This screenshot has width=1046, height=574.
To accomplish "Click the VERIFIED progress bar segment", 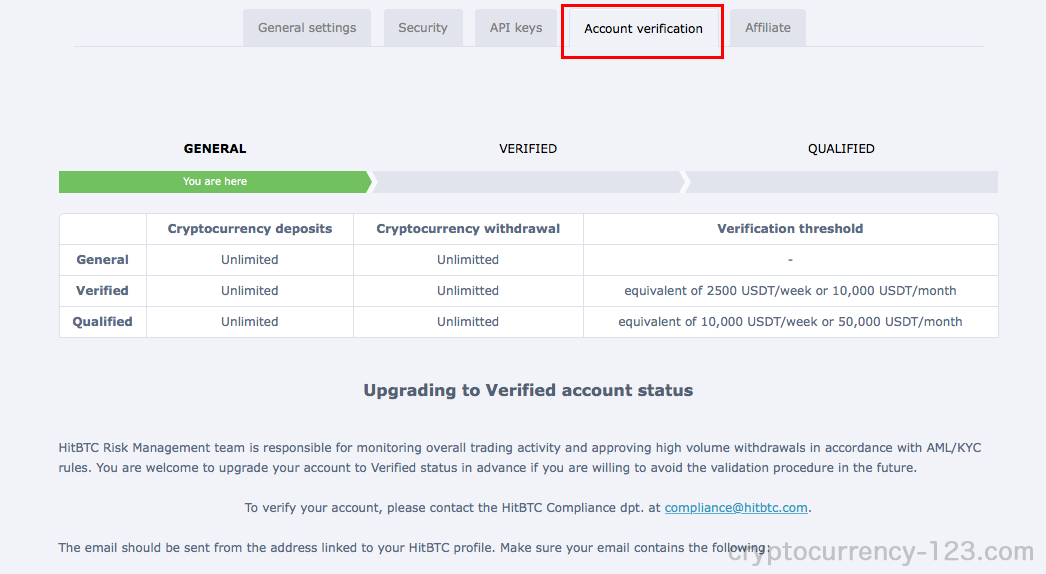I will click(528, 182).
